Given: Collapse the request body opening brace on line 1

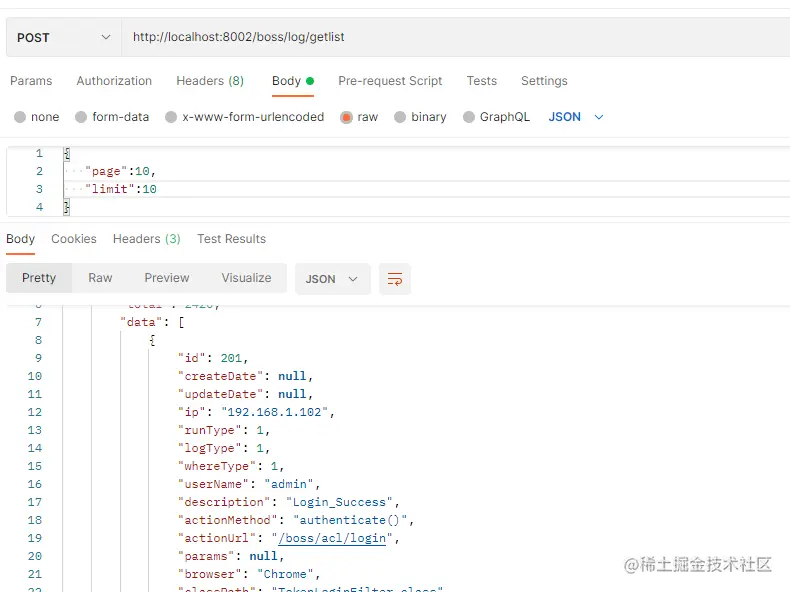Looking at the screenshot, I should point(67,153).
